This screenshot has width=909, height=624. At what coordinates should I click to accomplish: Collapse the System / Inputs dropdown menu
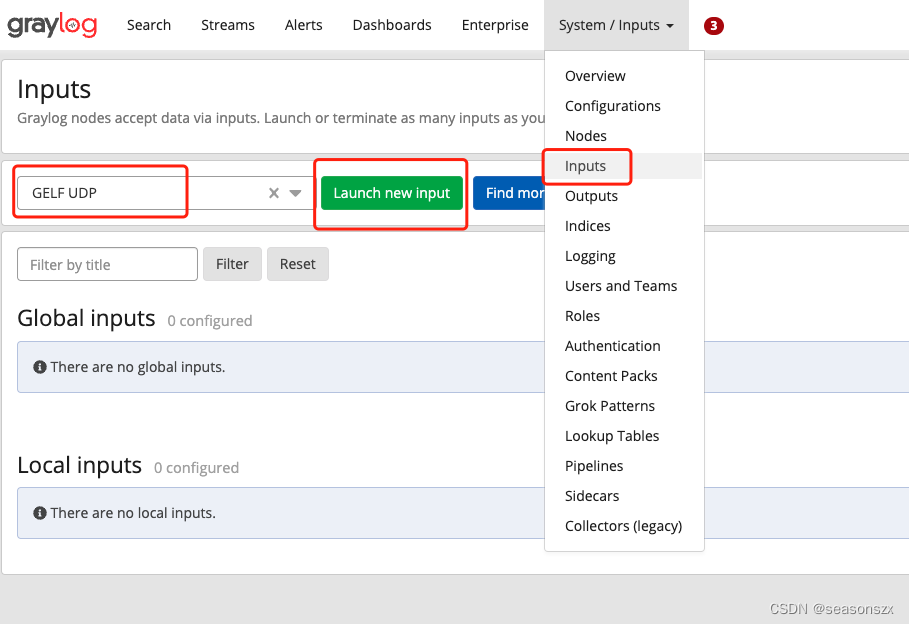coord(616,25)
